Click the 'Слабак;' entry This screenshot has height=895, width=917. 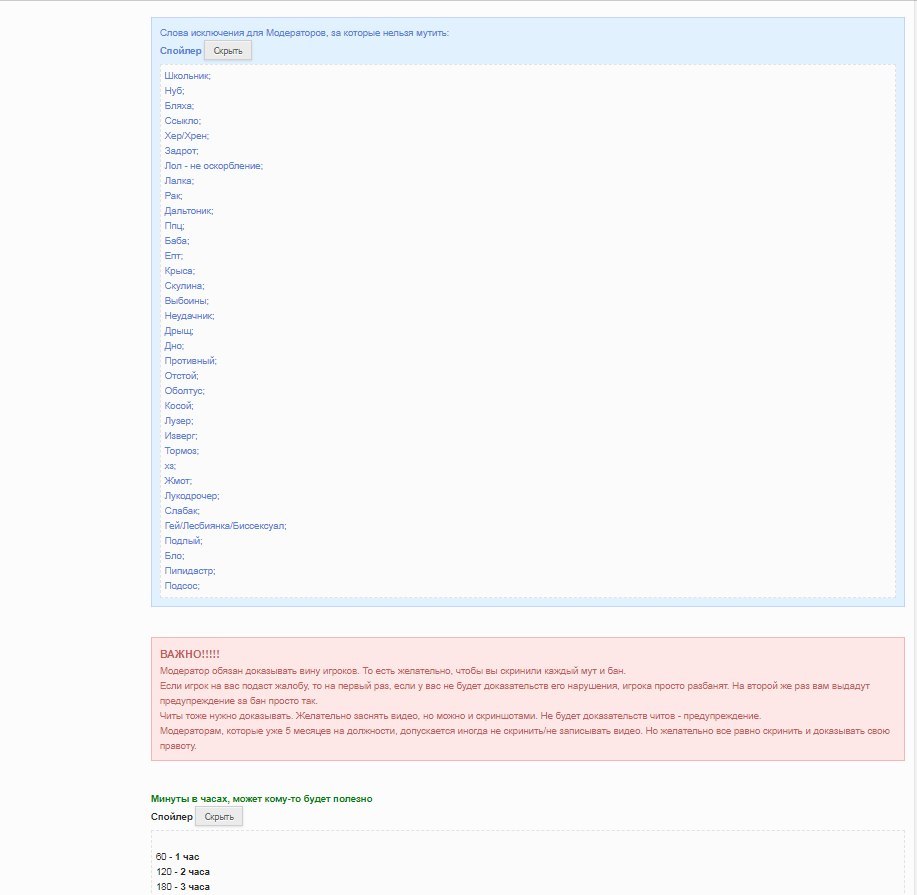[182, 510]
